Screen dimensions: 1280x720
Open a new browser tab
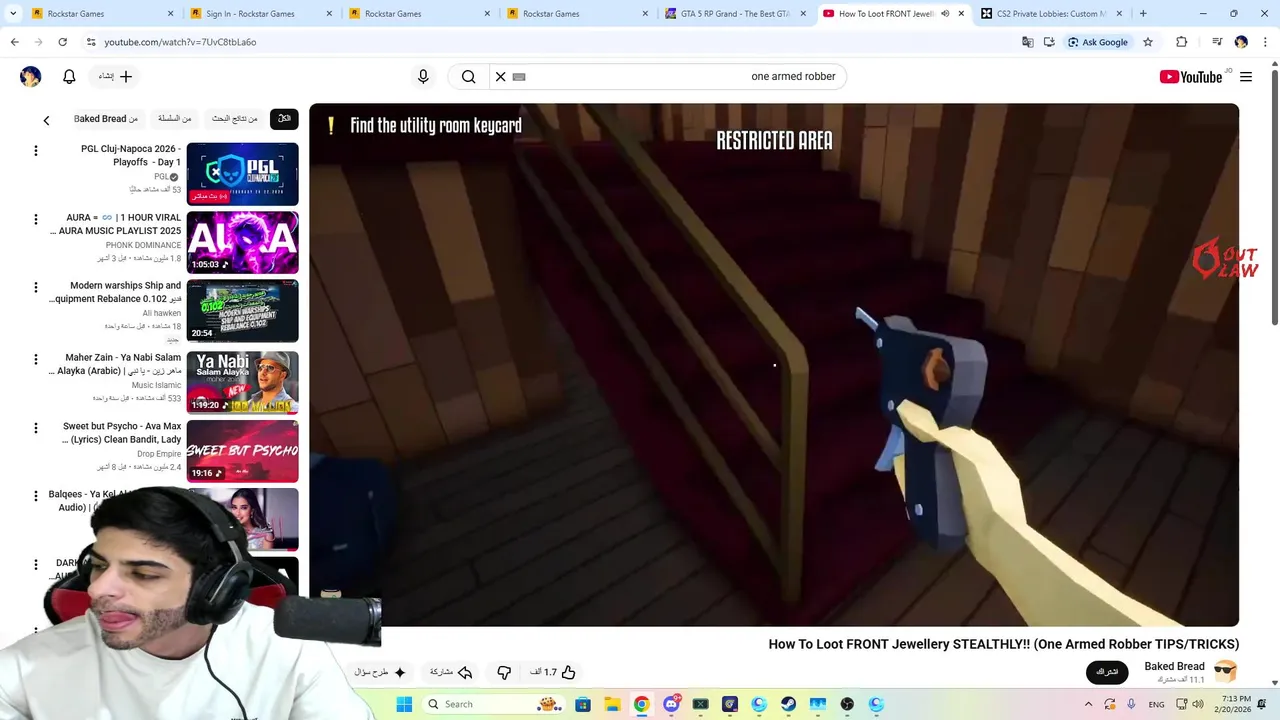1143,14
